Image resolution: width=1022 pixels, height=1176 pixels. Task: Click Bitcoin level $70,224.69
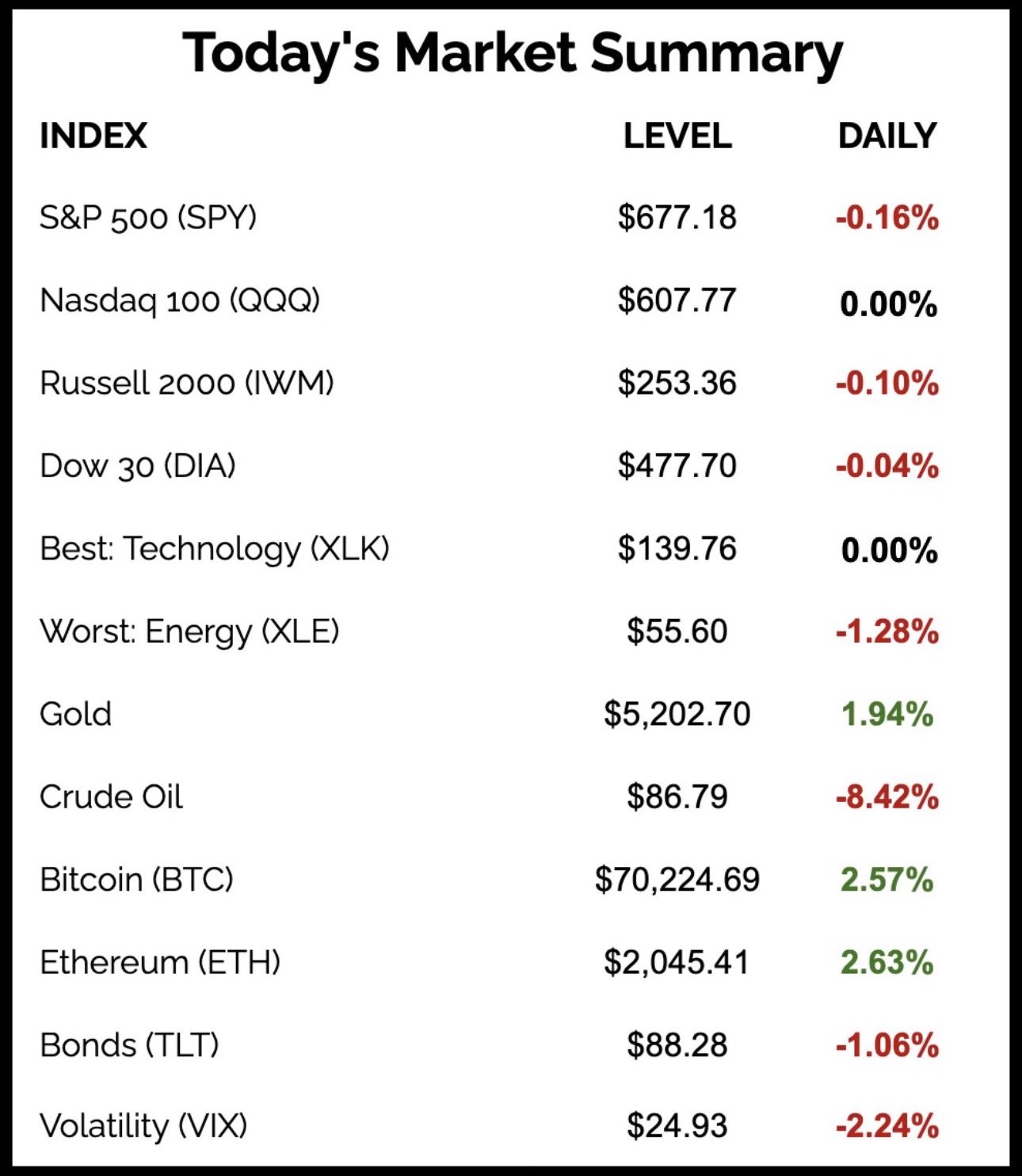(677, 880)
